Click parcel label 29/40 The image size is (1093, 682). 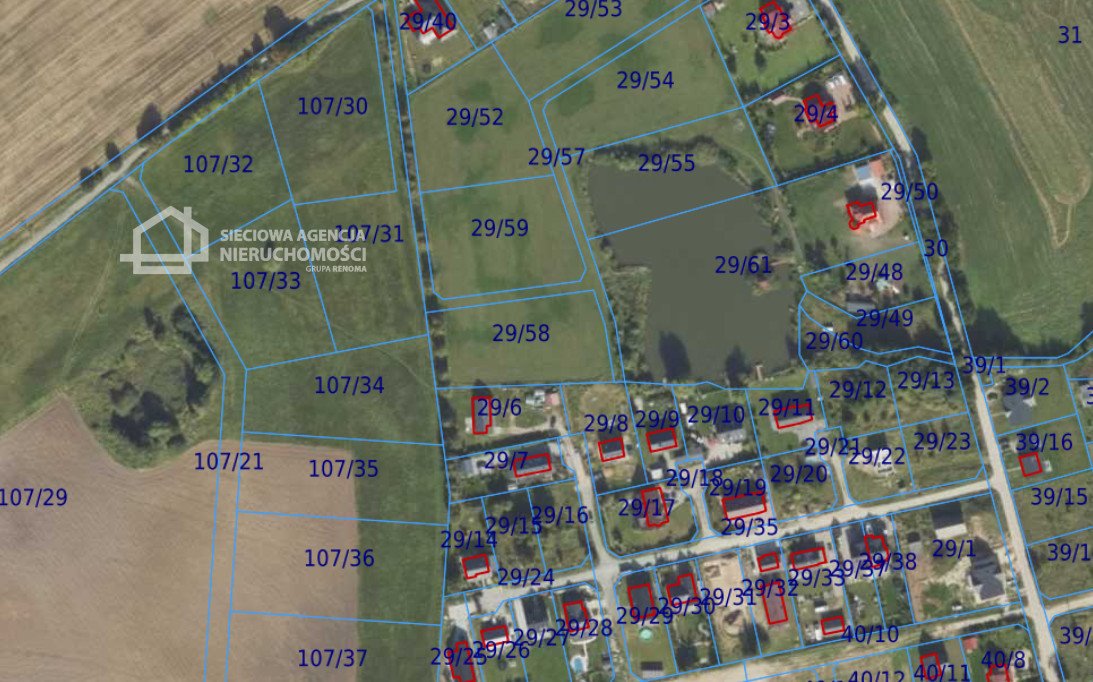tap(428, 22)
